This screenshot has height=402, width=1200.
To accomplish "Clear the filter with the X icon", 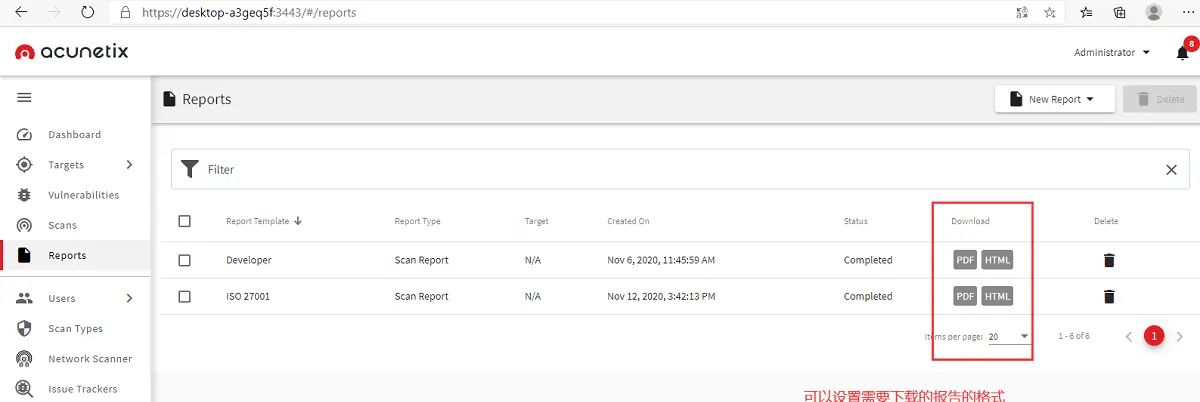I will click(x=1171, y=170).
